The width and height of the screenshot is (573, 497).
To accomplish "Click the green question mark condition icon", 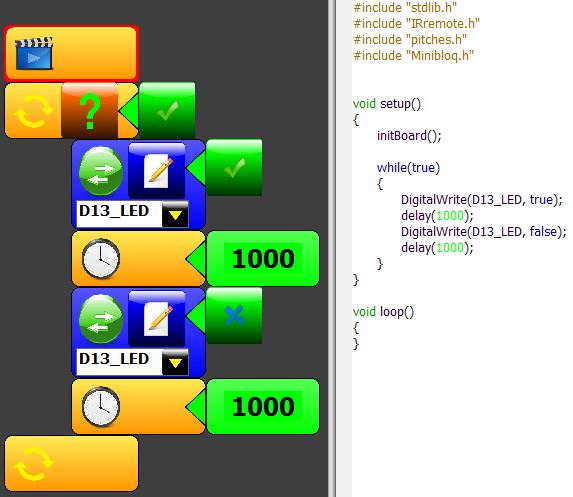I will pyautogui.click(x=90, y=111).
